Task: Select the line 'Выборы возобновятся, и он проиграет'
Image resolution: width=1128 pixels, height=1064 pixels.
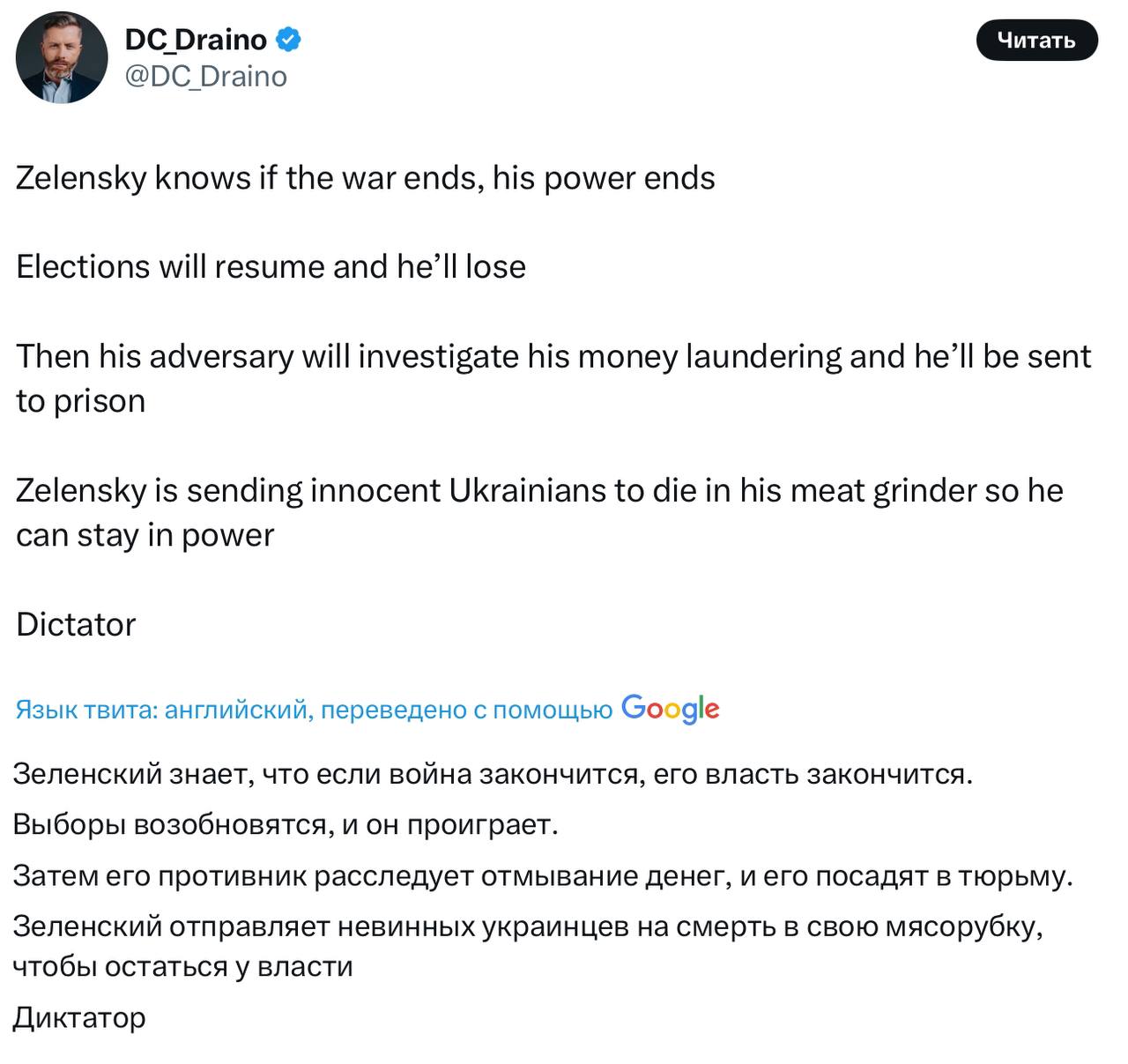Action: (286, 825)
